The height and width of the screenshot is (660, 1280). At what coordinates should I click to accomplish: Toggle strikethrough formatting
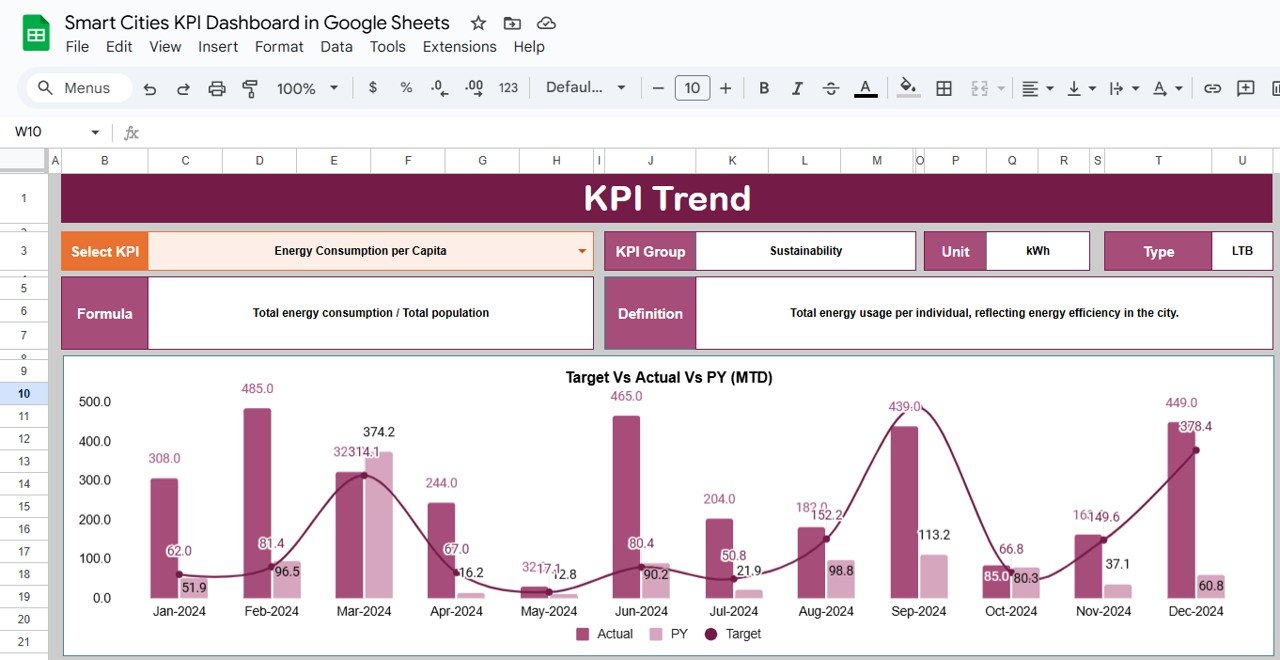coord(830,88)
